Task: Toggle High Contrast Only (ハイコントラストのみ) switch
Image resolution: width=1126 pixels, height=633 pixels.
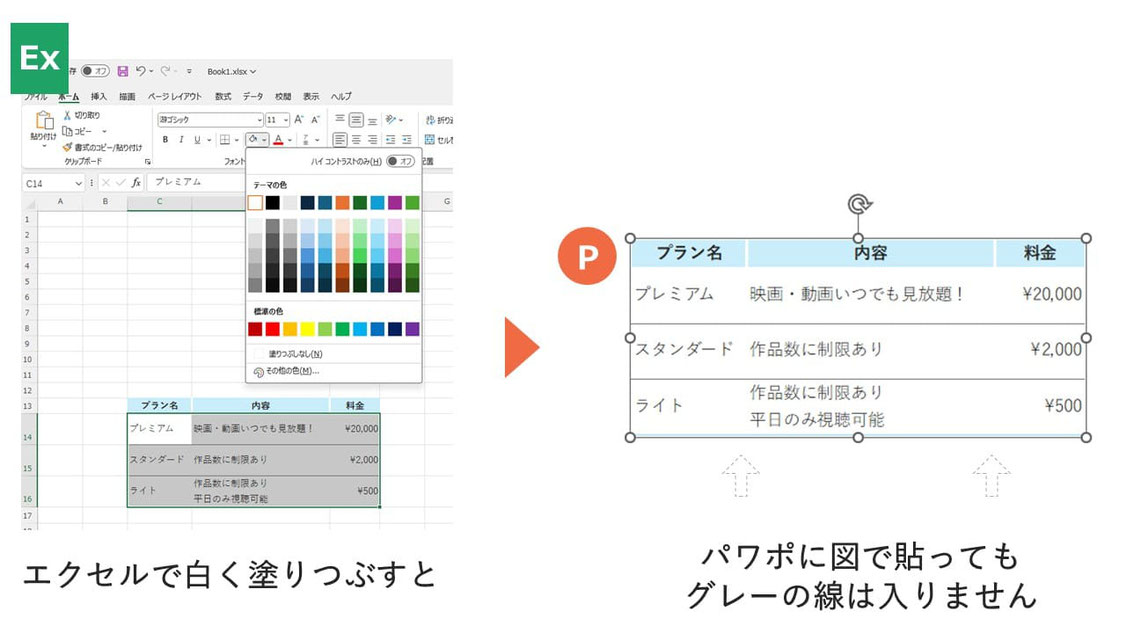Action: (401, 161)
